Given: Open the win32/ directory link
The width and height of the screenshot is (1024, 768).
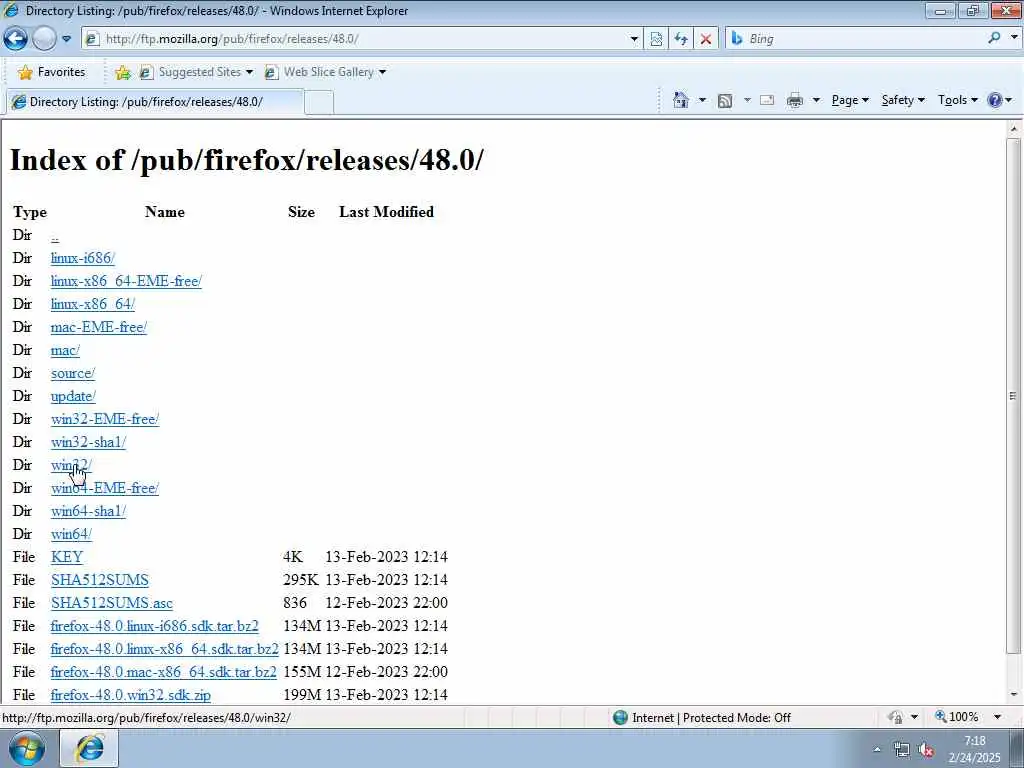Looking at the screenshot, I should coord(71,465).
